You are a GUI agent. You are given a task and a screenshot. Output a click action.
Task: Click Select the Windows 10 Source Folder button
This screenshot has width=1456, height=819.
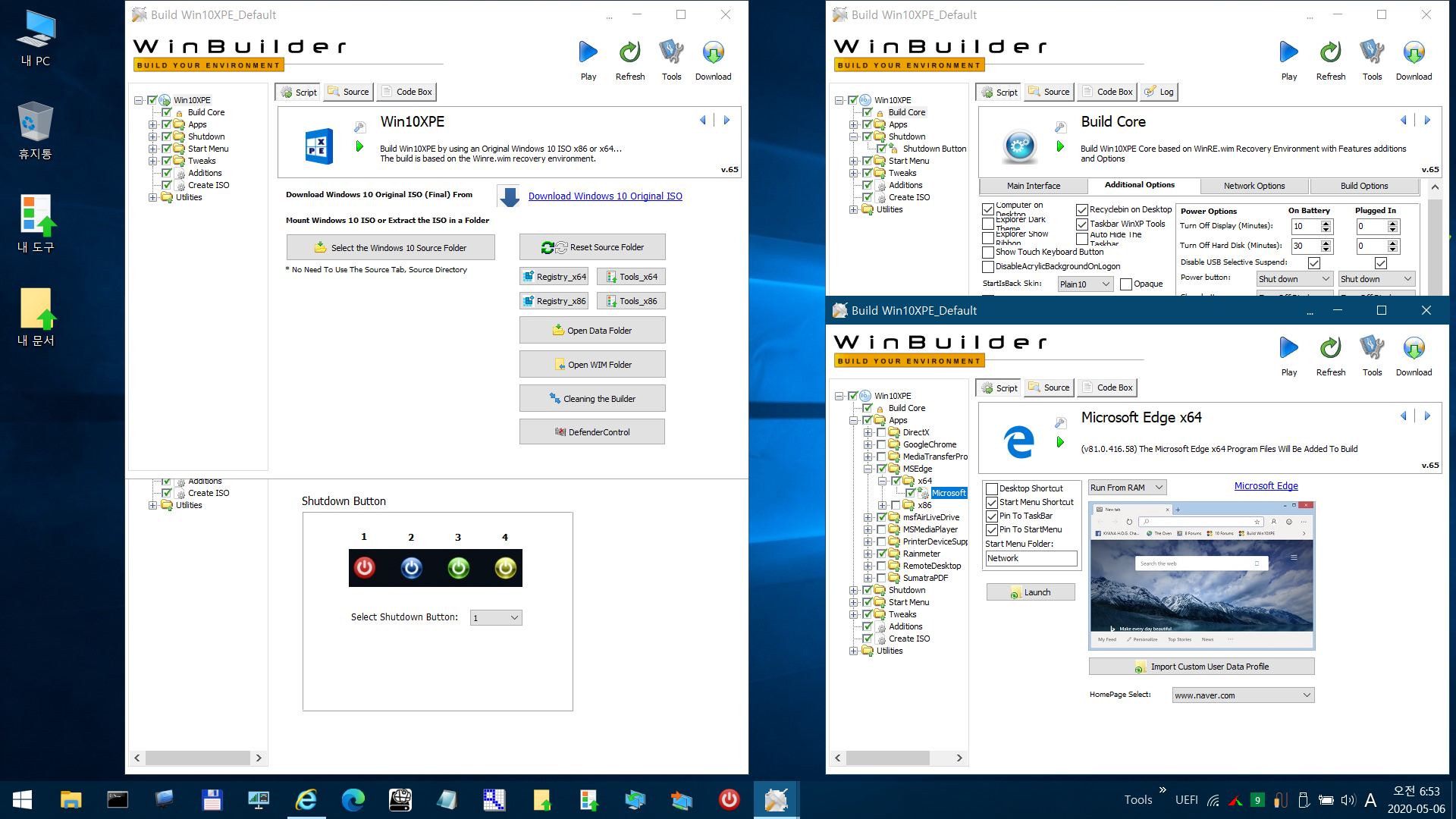[391, 247]
